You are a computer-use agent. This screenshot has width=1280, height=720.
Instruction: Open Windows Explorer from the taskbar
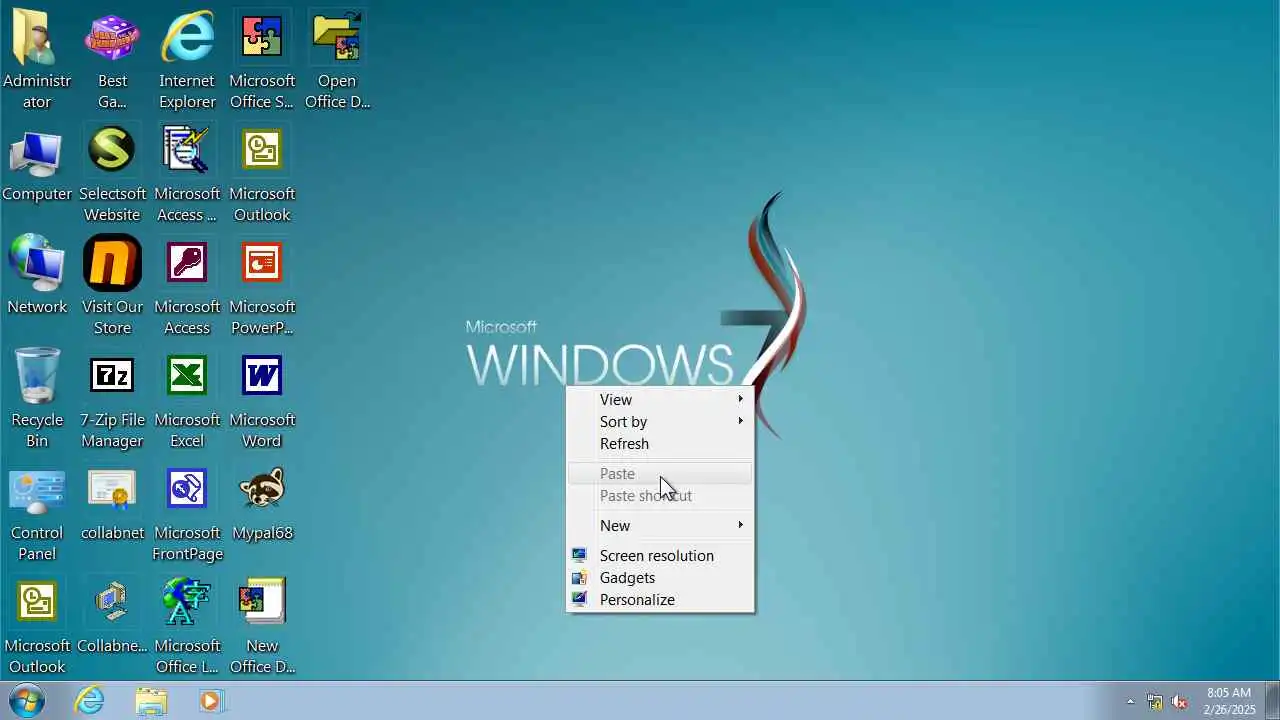pyautogui.click(x=151, y=701)
